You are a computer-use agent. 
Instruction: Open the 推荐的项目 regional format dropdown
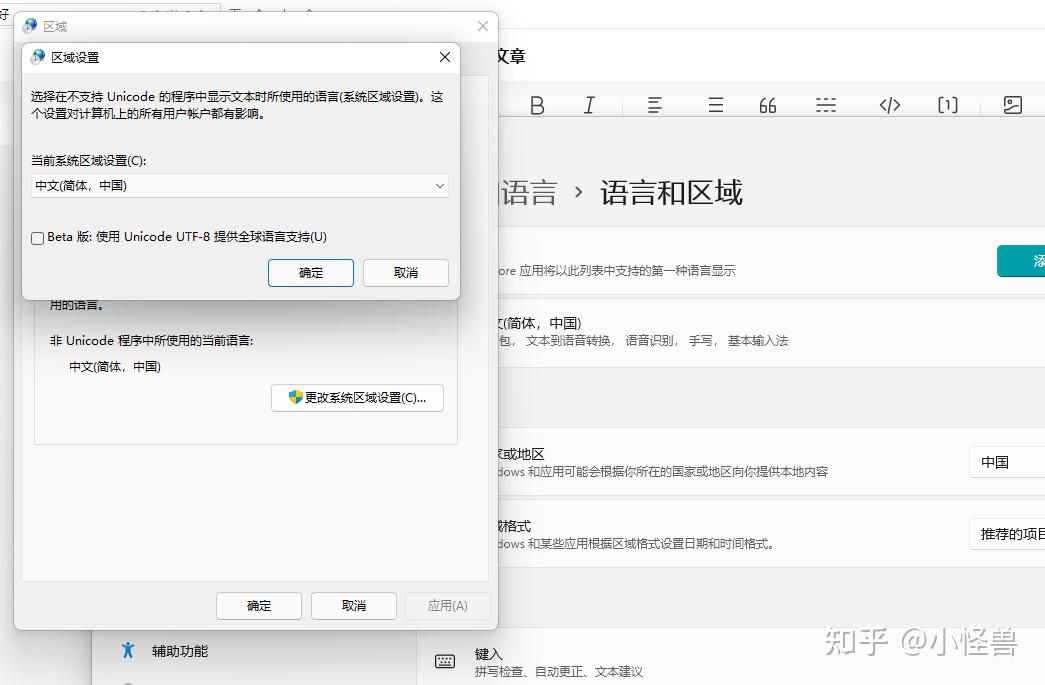point(1007,534)
